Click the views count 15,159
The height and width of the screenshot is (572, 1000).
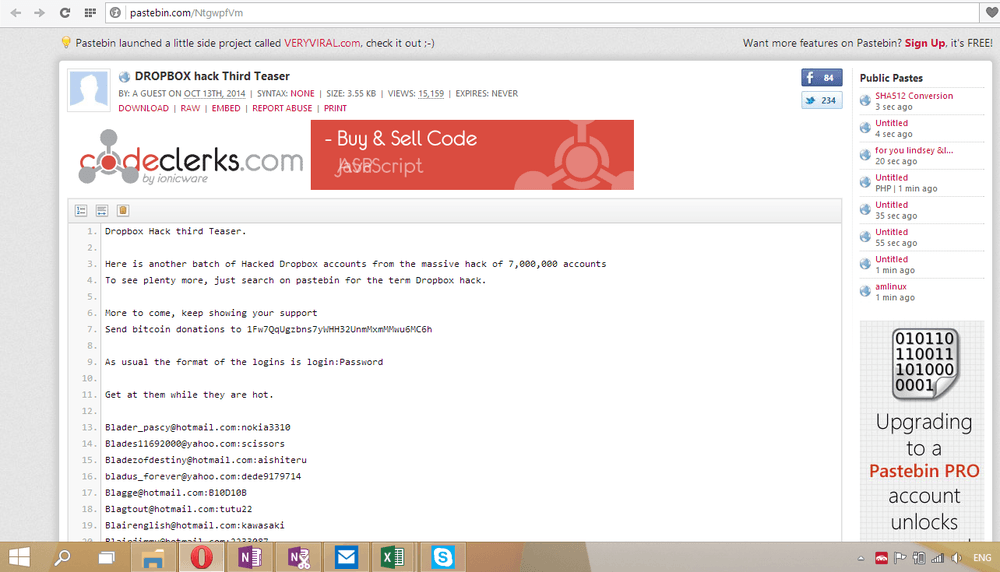(431, 94)
